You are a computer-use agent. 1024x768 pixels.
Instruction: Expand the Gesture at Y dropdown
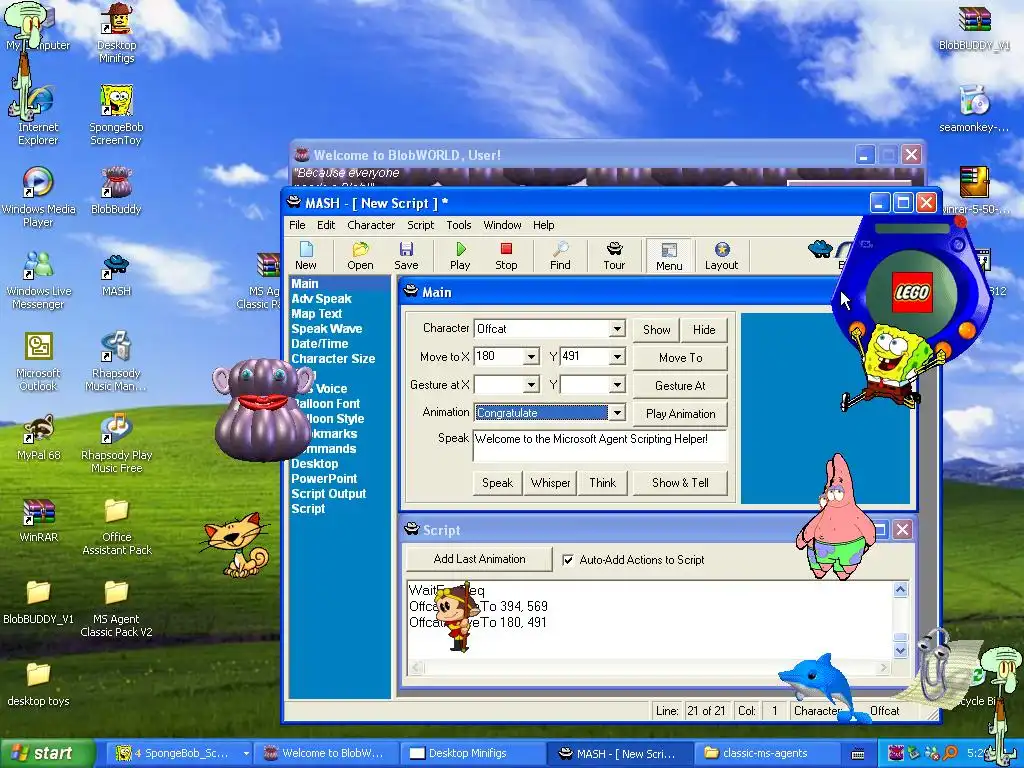(x=616, y=385)
